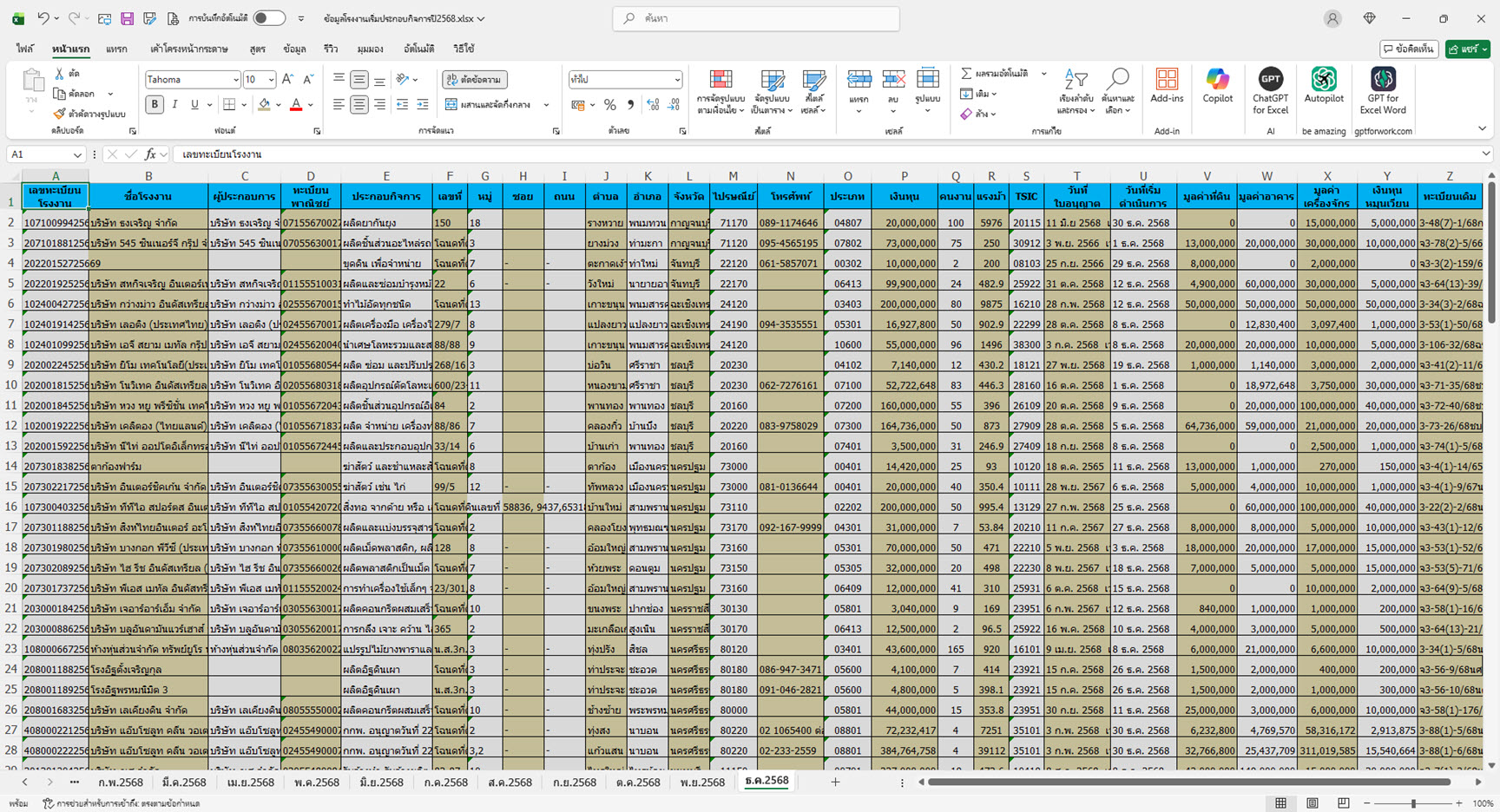Toggle Wrap Text (ตัดข้อความ) button

pyautogui.click(x=475, y=80)
